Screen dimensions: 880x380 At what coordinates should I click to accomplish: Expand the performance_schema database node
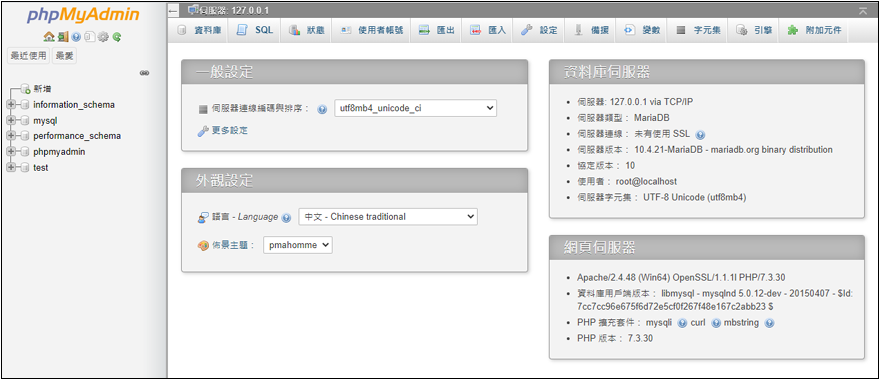10,136
